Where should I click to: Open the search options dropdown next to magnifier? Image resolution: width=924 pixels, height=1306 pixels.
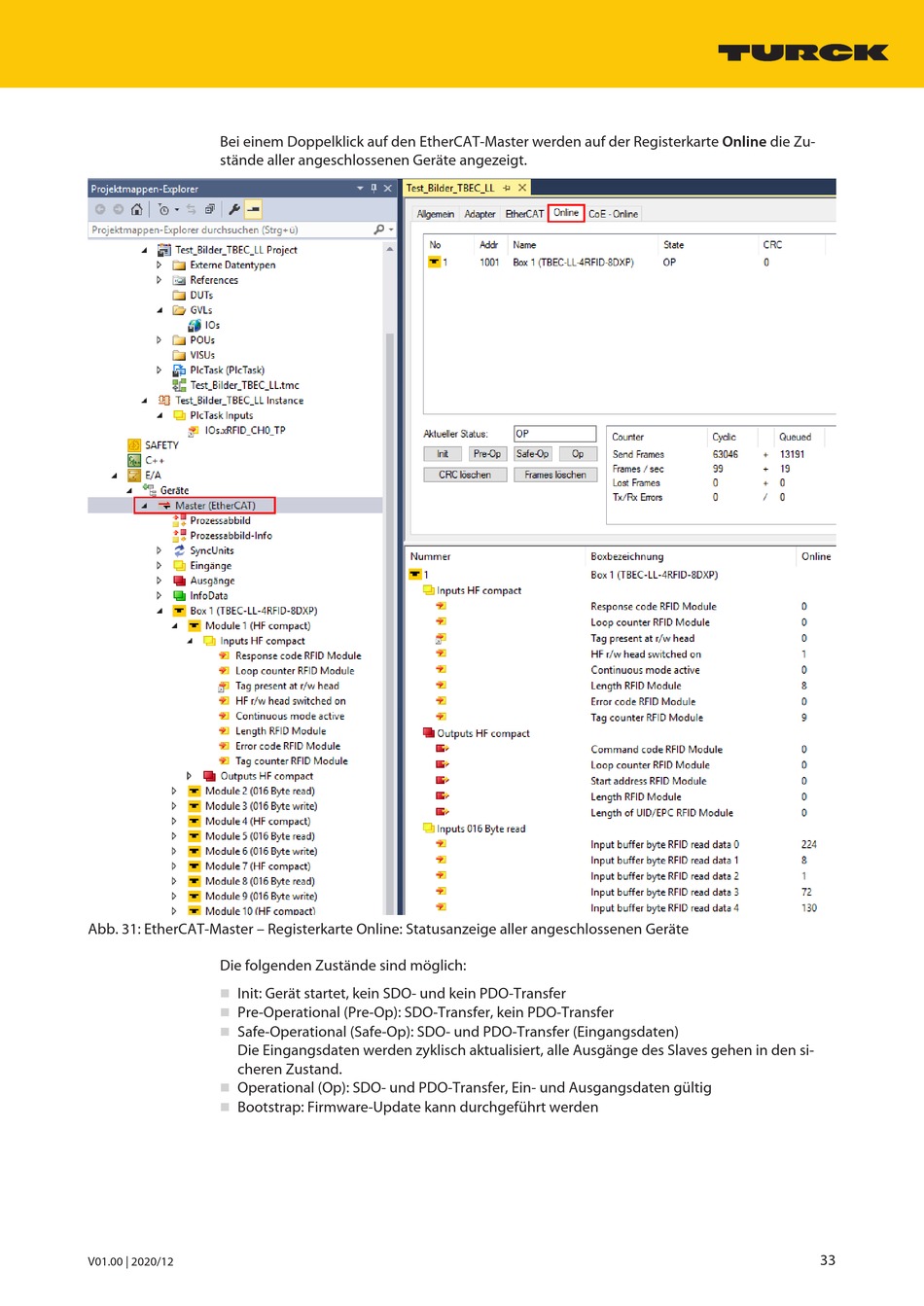[391, 229]
